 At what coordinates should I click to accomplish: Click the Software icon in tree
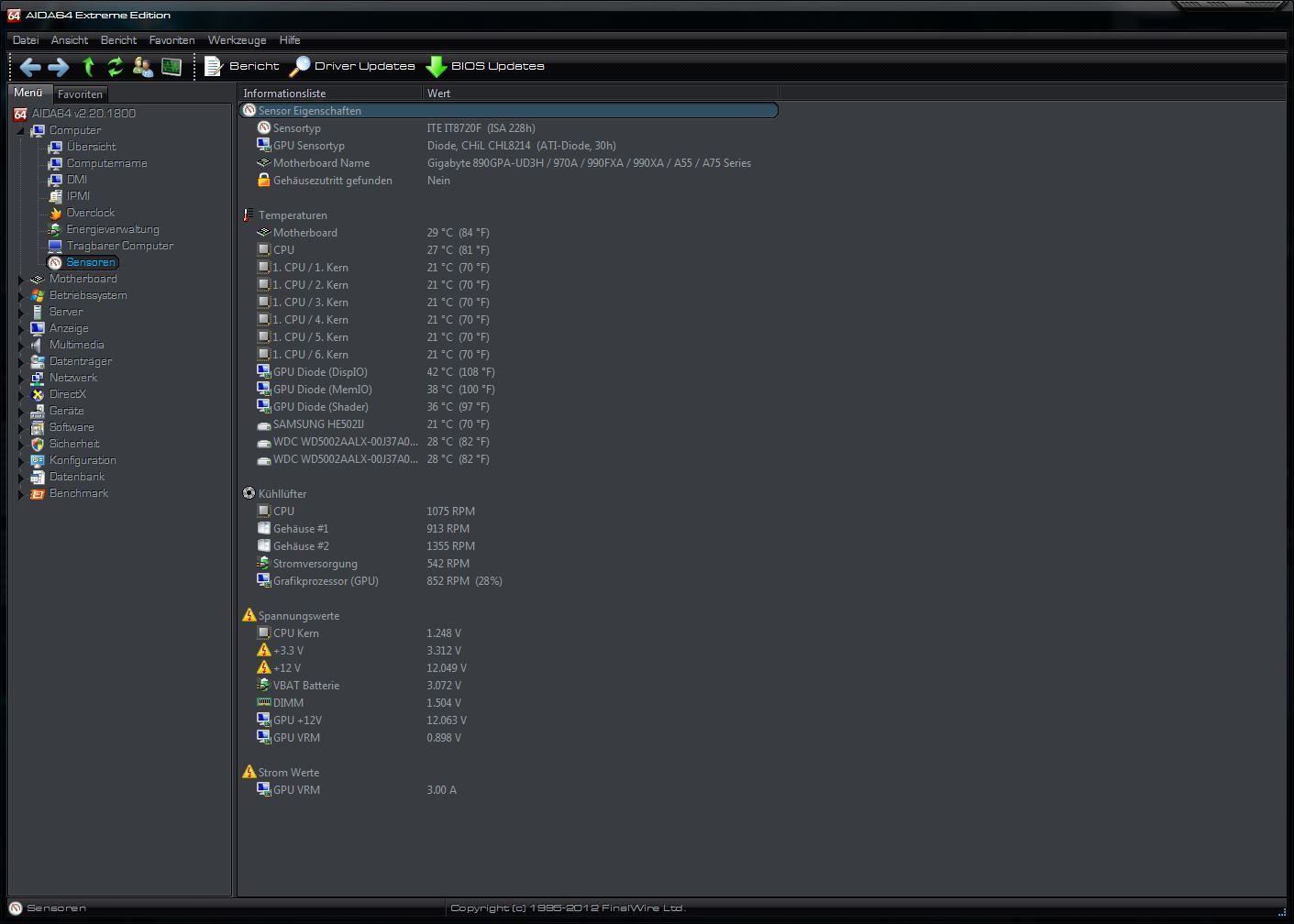[x=38, y=427]
